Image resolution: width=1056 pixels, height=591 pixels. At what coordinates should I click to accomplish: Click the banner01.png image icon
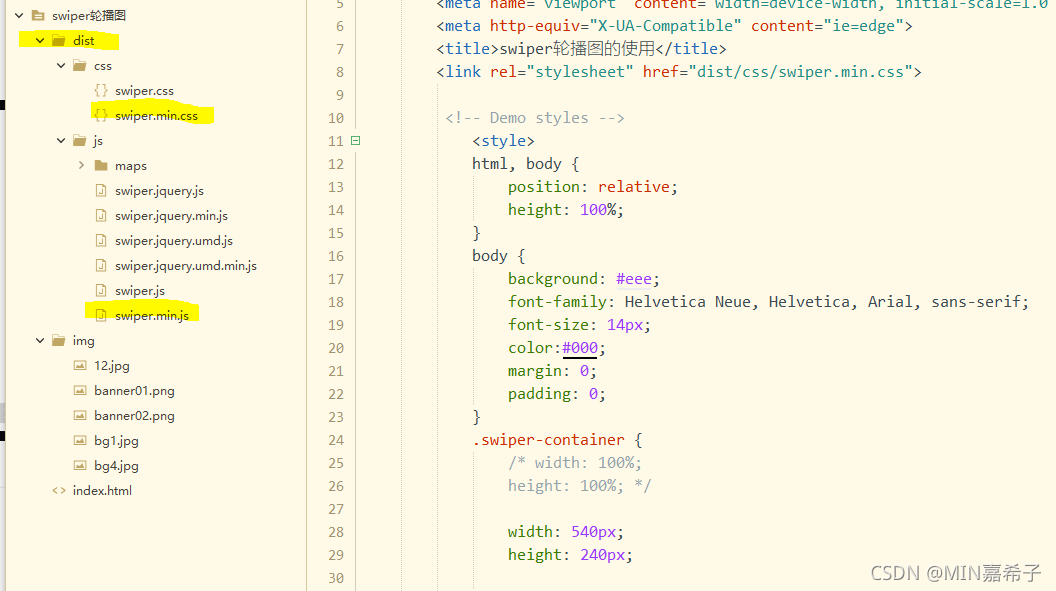click(80, 390)
